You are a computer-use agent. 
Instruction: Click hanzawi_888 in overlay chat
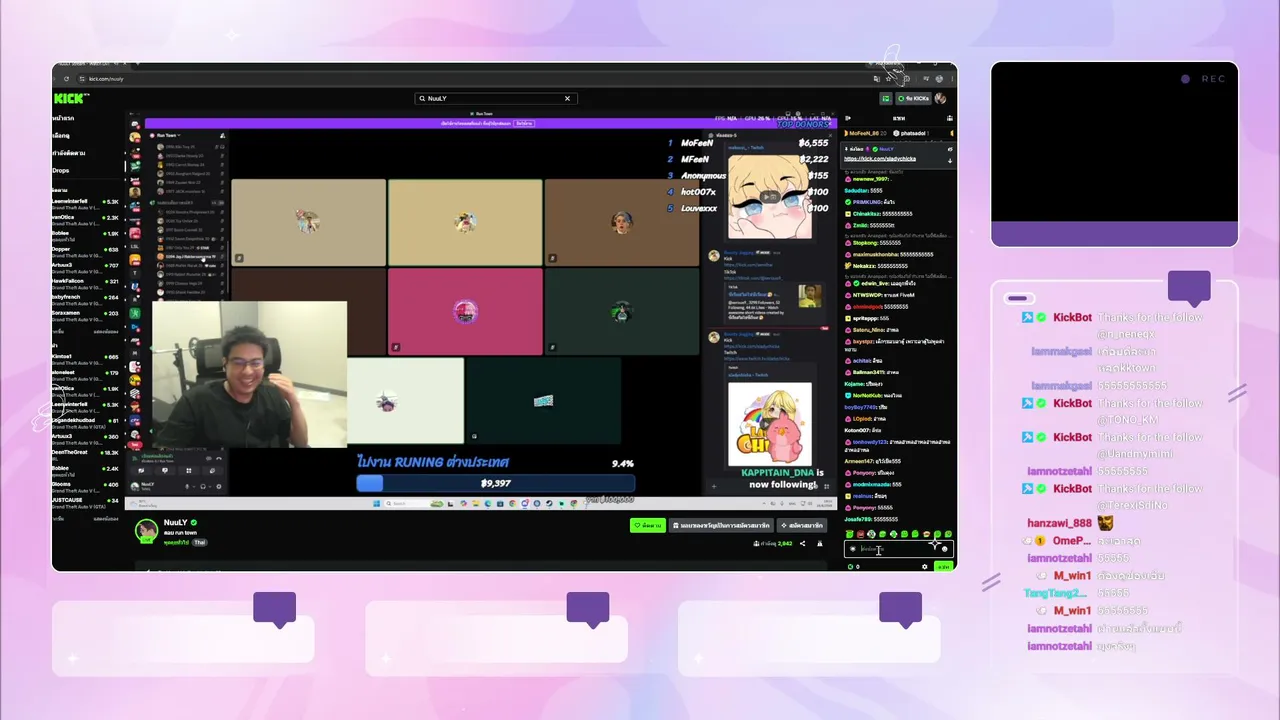[x=1059, y=523]
